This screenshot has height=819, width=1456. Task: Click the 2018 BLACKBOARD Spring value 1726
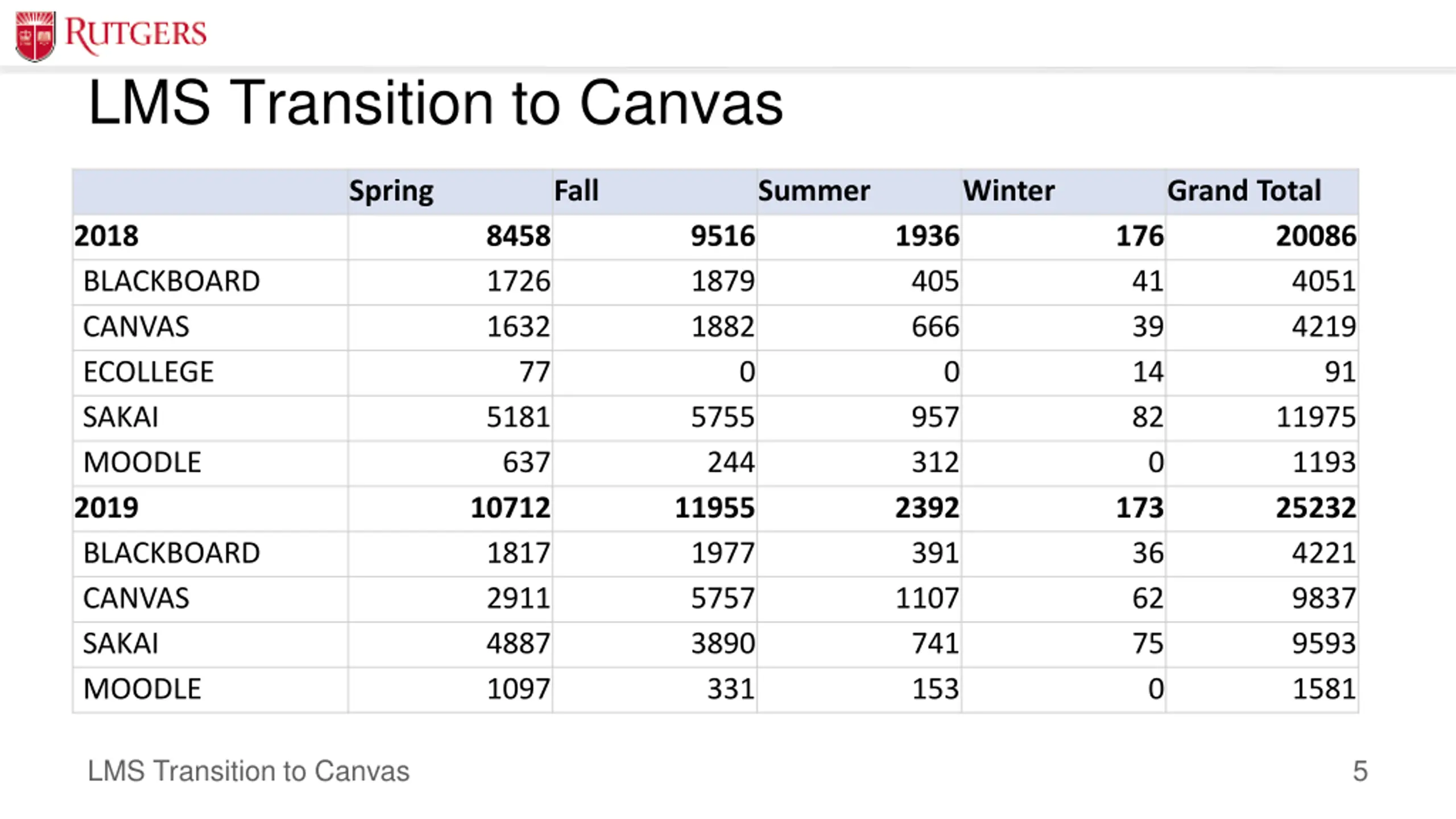point(518,281)
